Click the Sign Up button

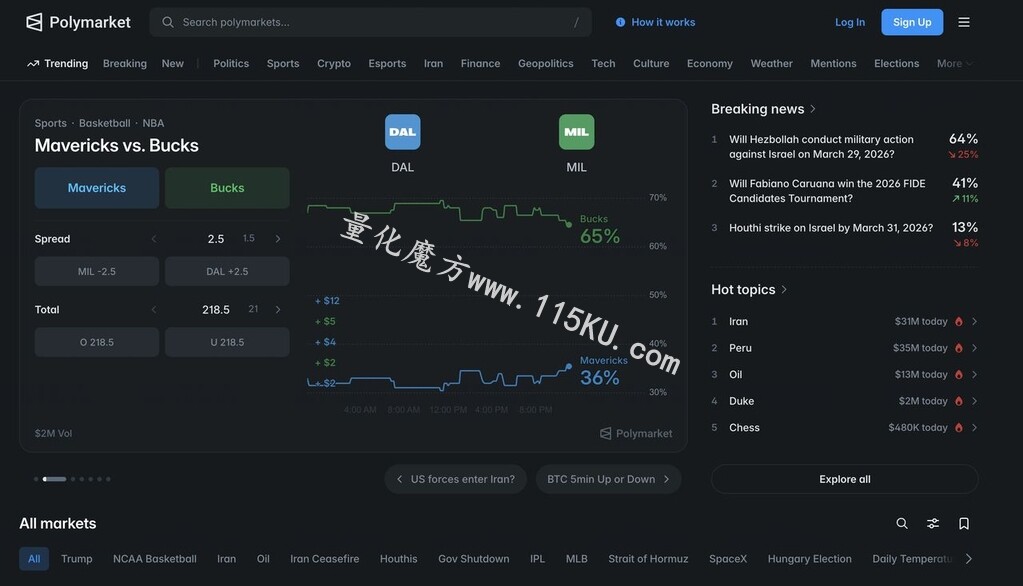[912, 22]
